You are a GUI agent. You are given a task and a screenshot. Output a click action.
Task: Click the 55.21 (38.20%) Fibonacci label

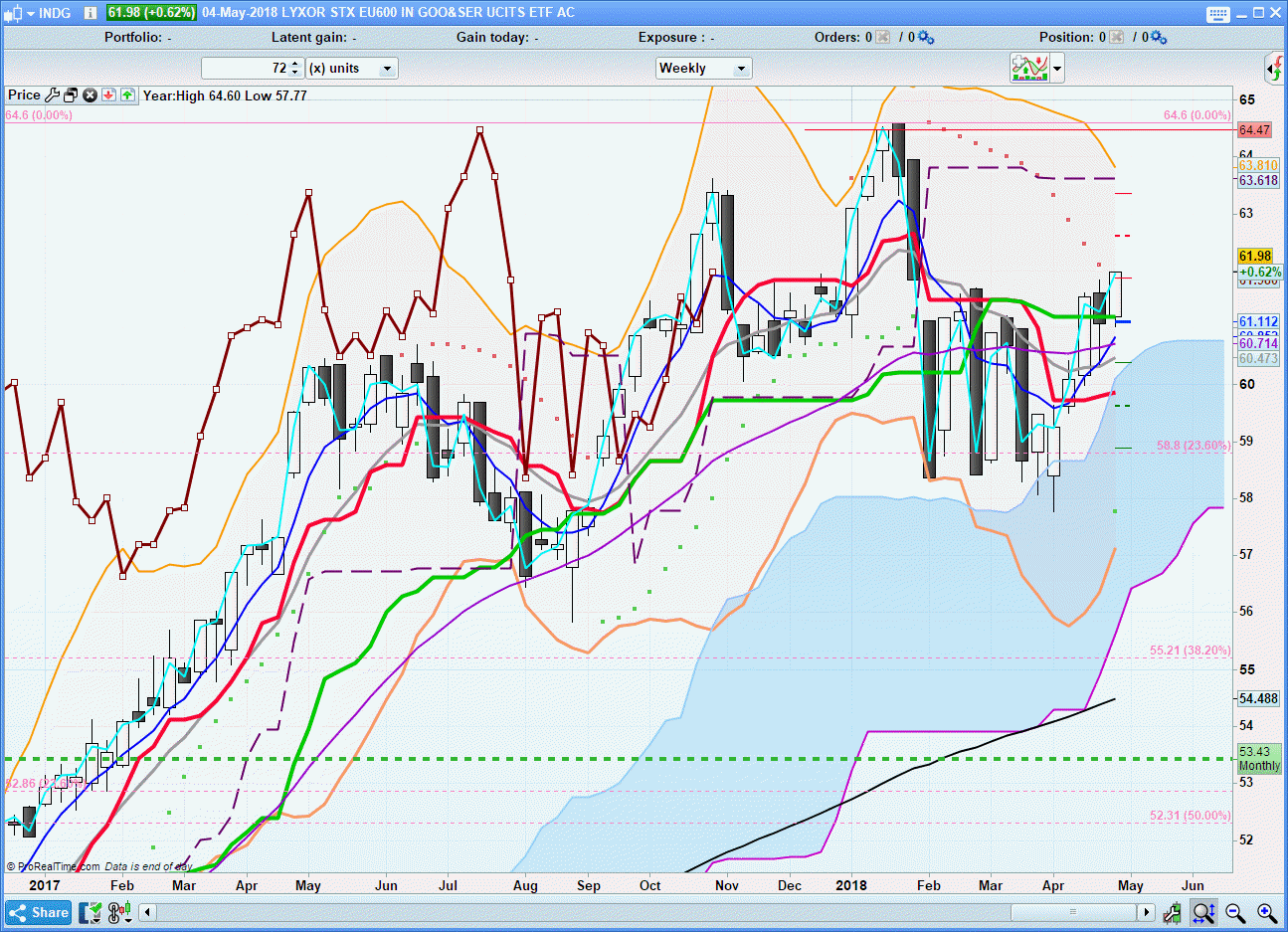click(x=1191, y=651)
